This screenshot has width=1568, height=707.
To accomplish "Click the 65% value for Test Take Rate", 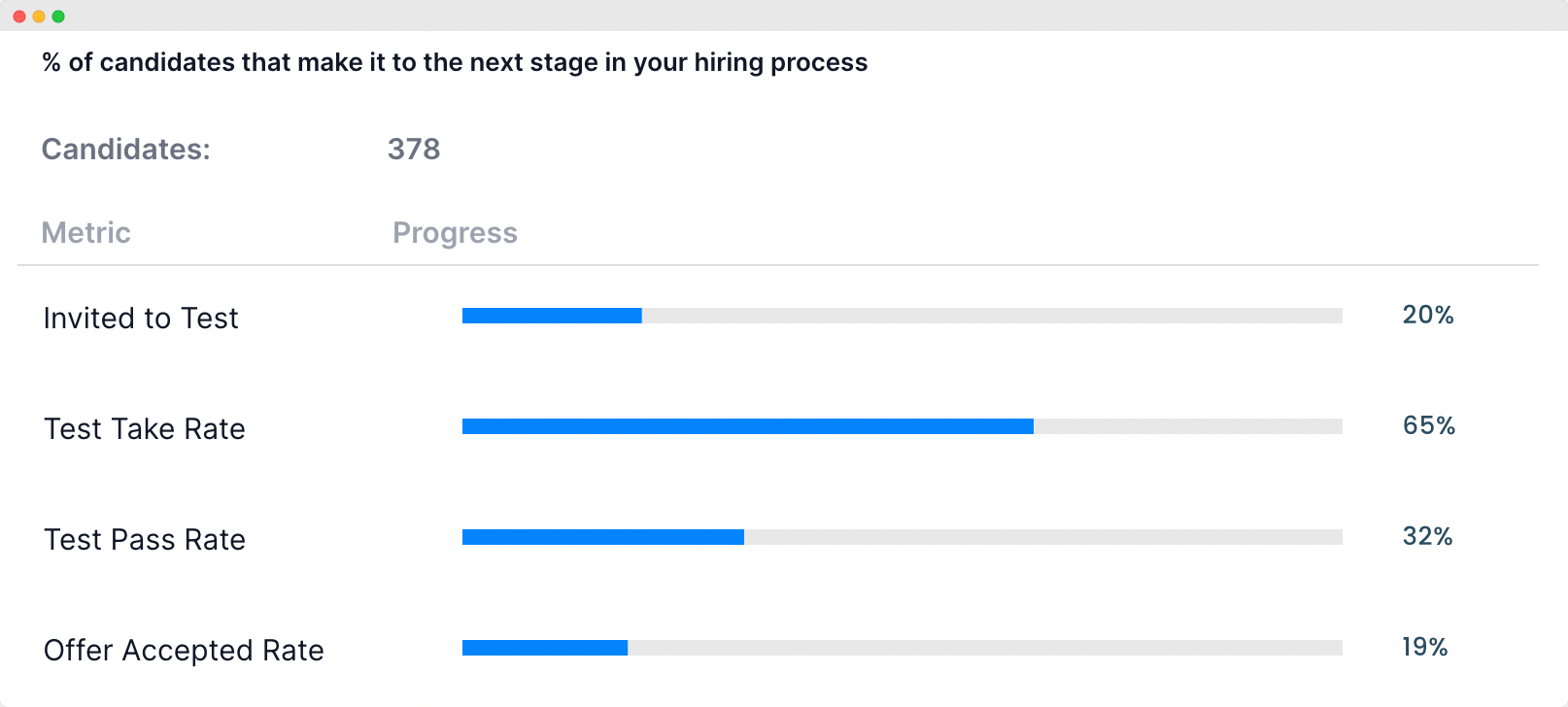I will point(1429,425).
